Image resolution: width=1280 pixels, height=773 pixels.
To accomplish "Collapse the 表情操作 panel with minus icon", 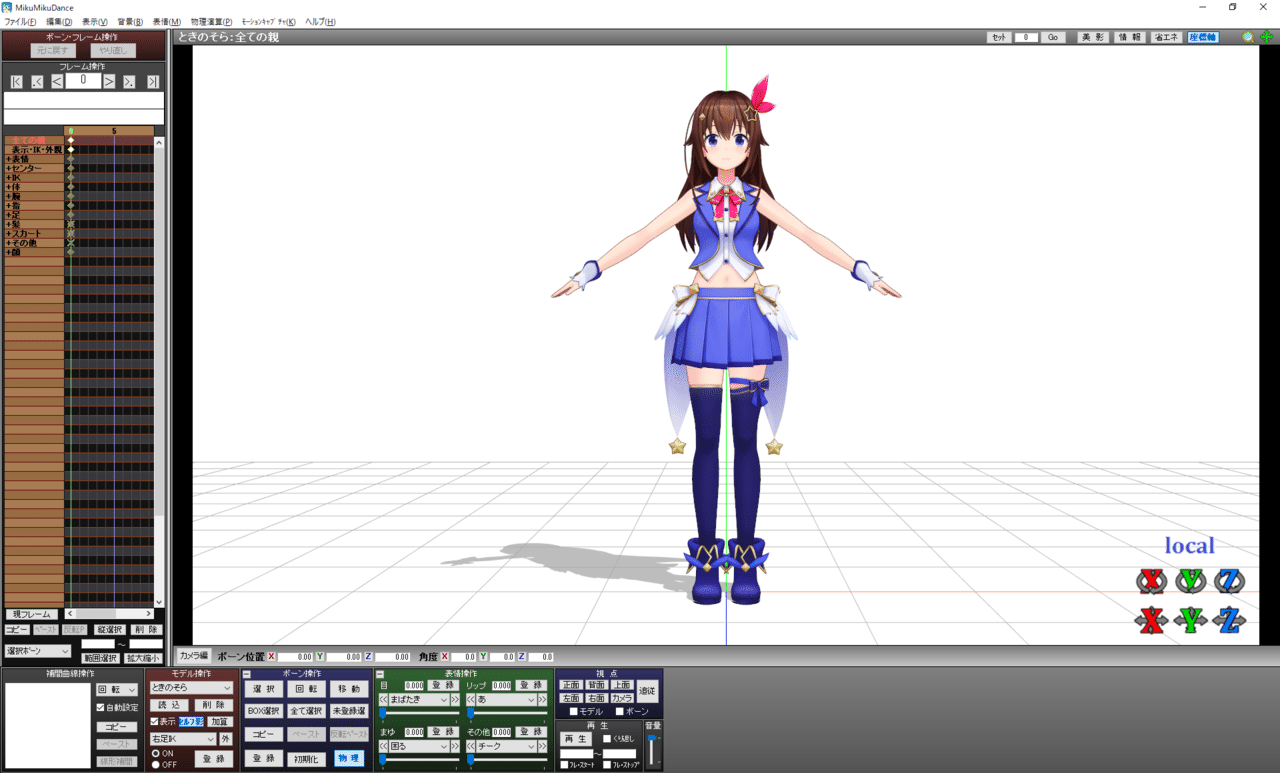I will coord(380,674).
